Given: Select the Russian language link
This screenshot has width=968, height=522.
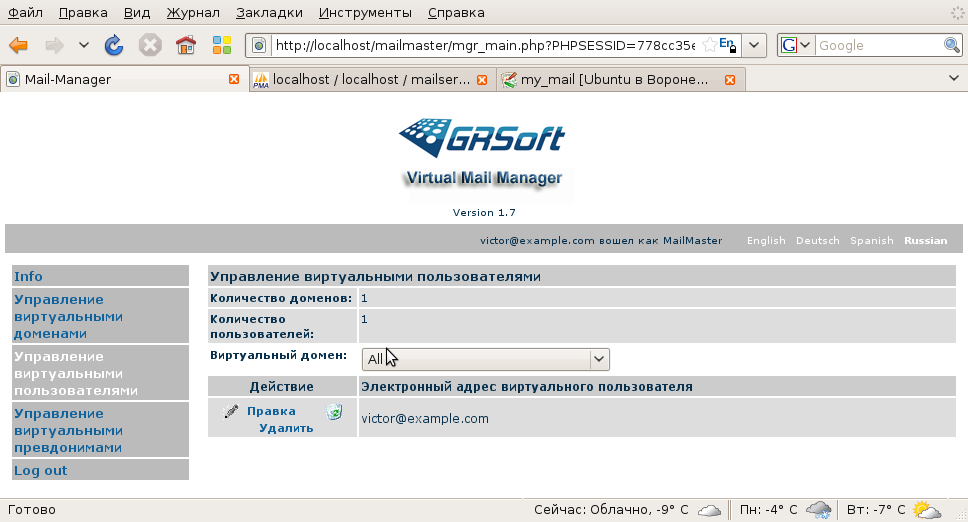Looking at the screenshot, I should pyautogui.click(x=925, y=241).
